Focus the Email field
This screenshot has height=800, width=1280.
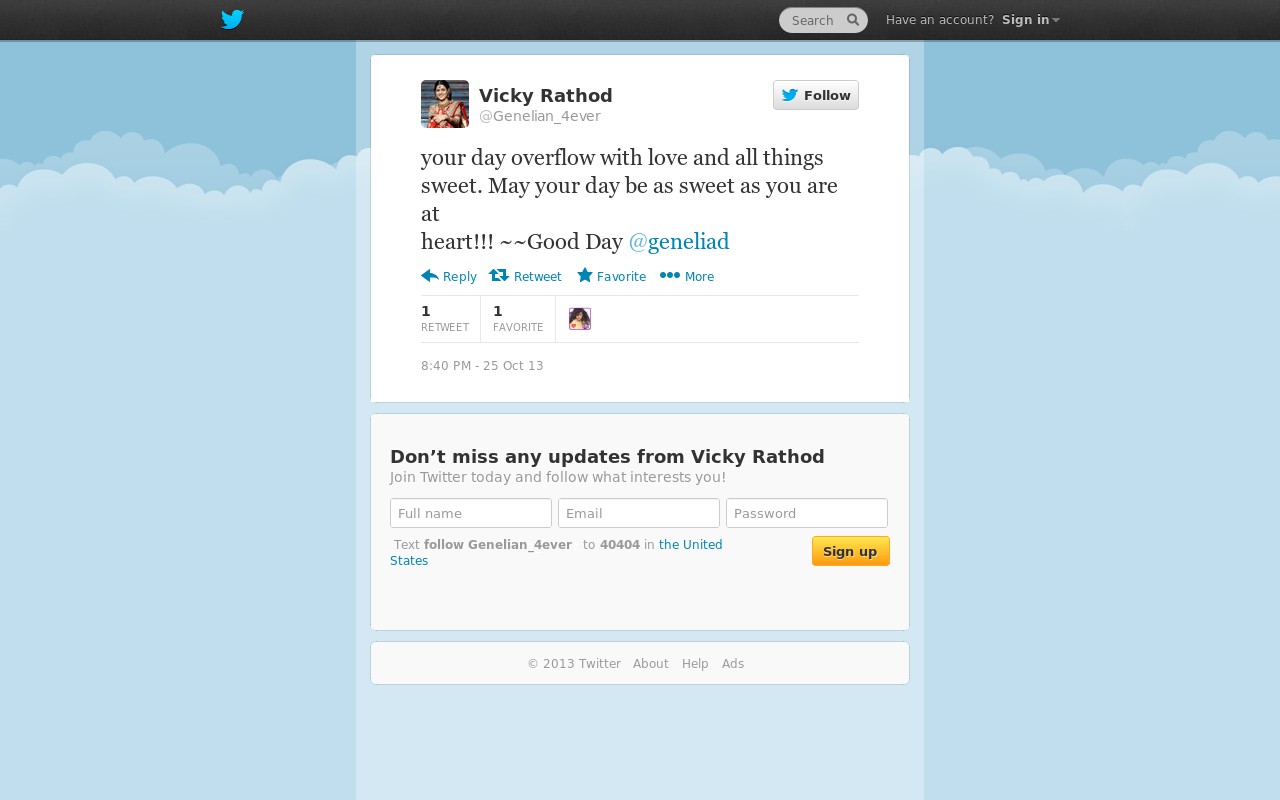tap(639, 513)
